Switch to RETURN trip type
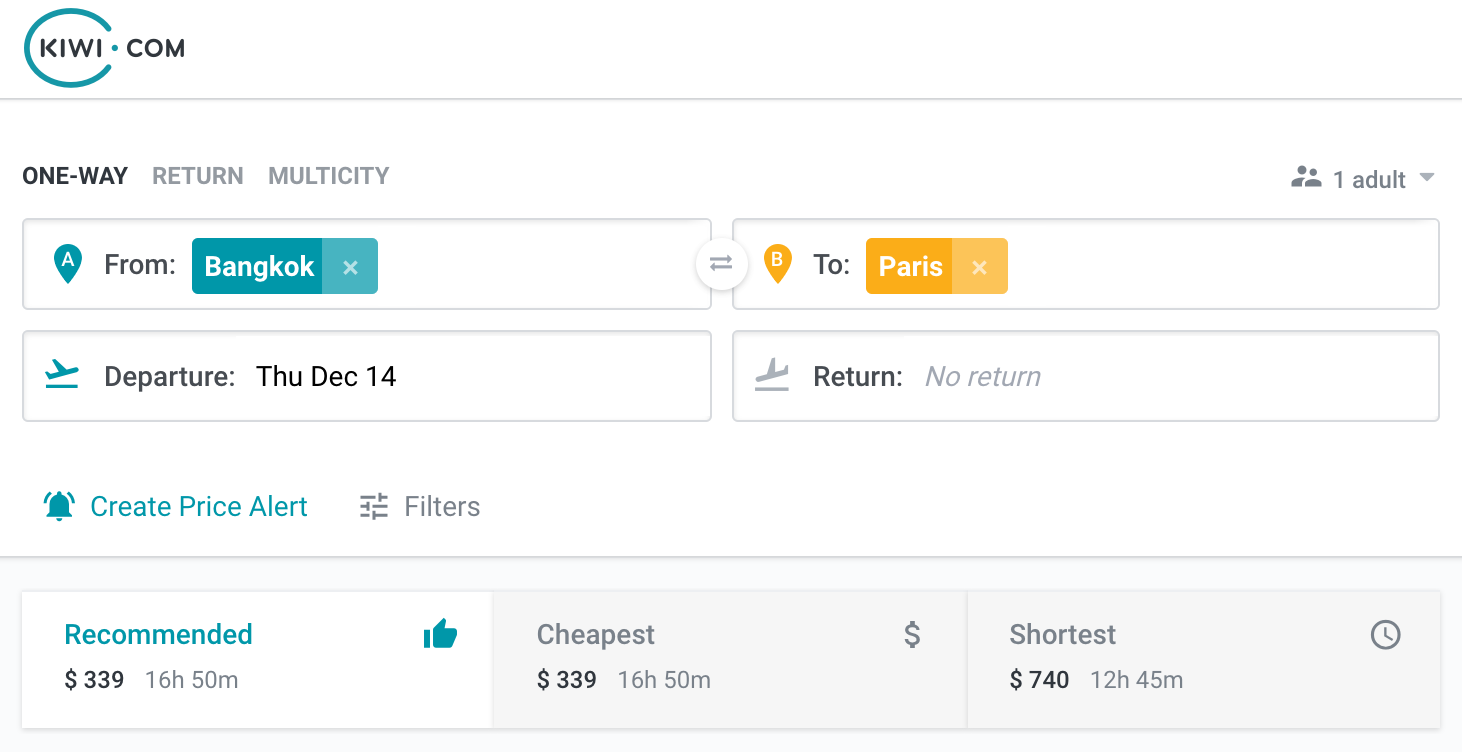The width and height of the screenshot is (1462, 752). [x=198, y=176]
